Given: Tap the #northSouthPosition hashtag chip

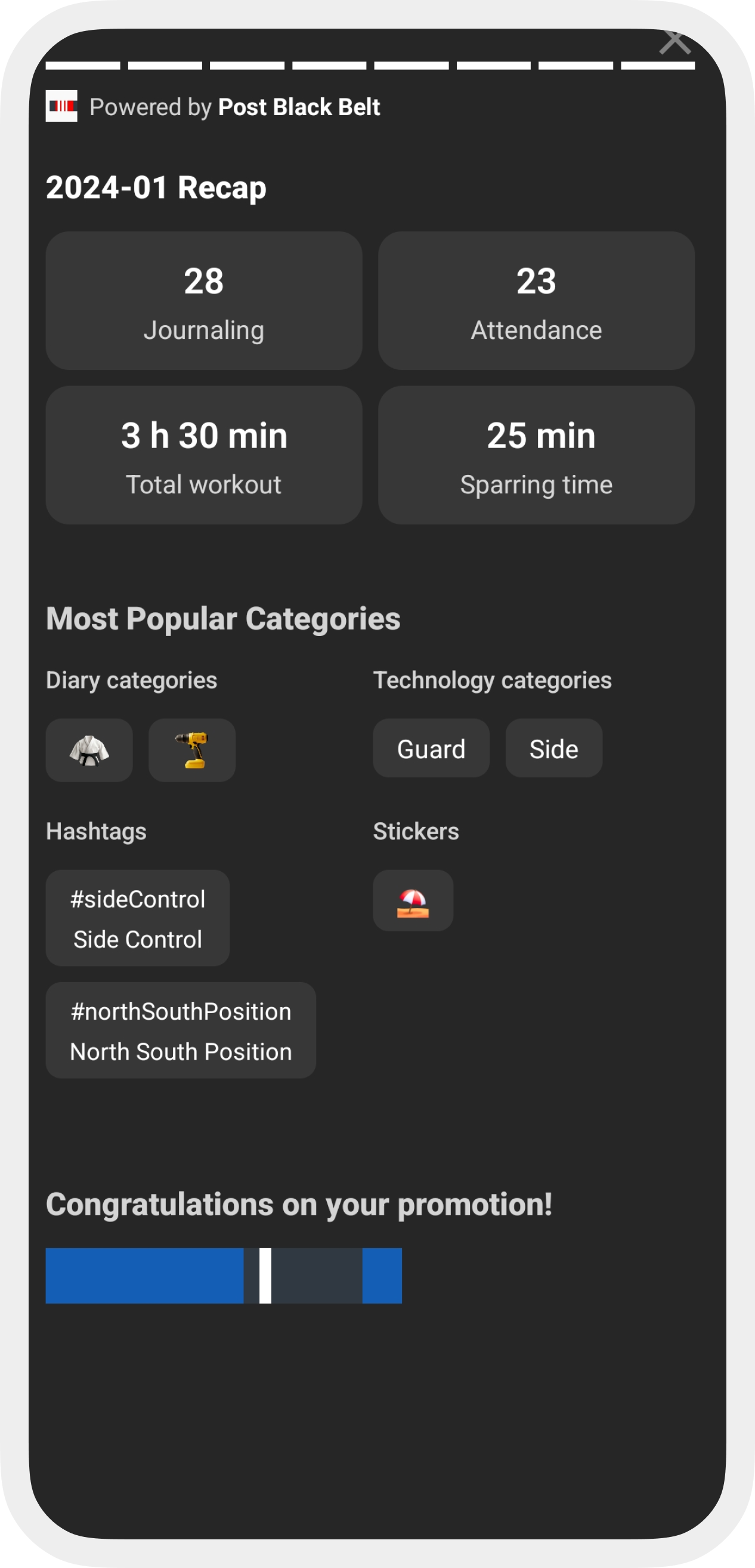Looking at the screenshot, I should coord(181,1030).
